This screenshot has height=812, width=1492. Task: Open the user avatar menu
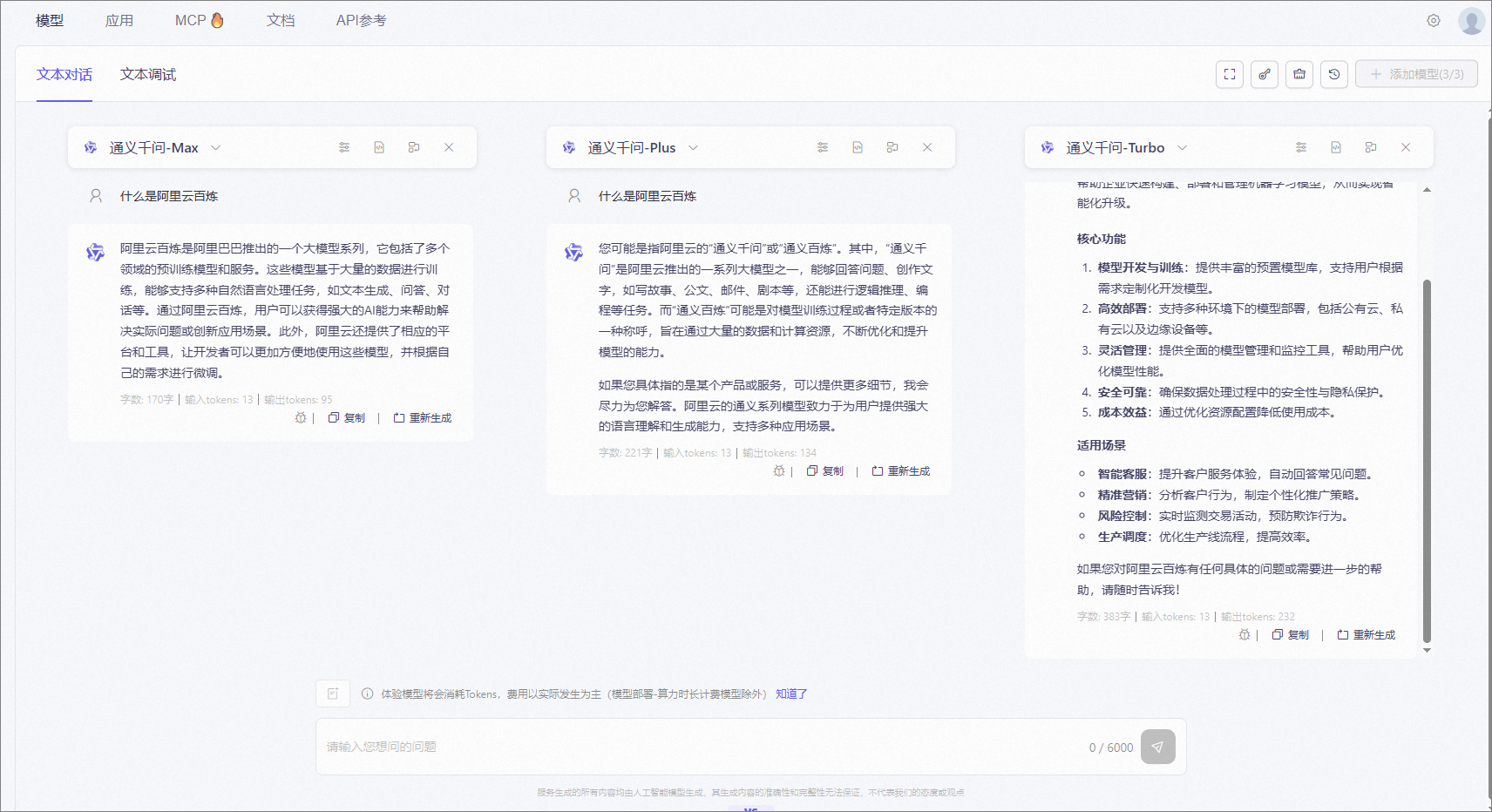tap(1471, 21)
